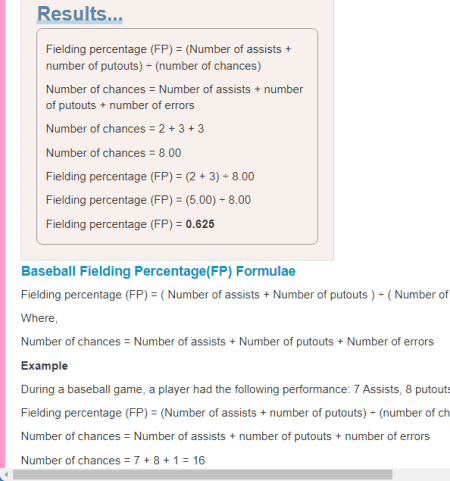This screenshot has height=481, width=450.
Task: Click the horizontal scrollbar thumb
Action: pos(203,475)
